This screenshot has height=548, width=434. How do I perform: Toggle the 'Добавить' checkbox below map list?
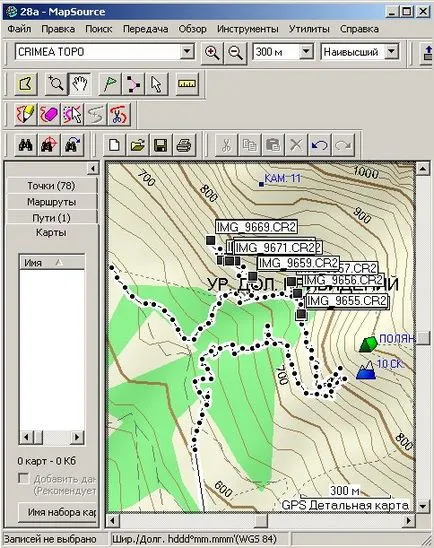pos(23,478)
